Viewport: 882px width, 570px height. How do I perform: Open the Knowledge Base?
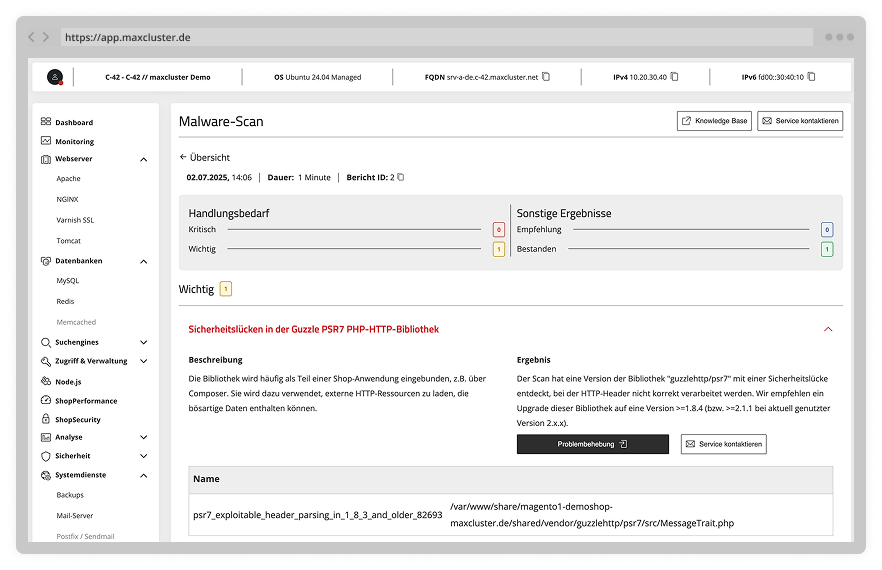(x=714, y=121)
